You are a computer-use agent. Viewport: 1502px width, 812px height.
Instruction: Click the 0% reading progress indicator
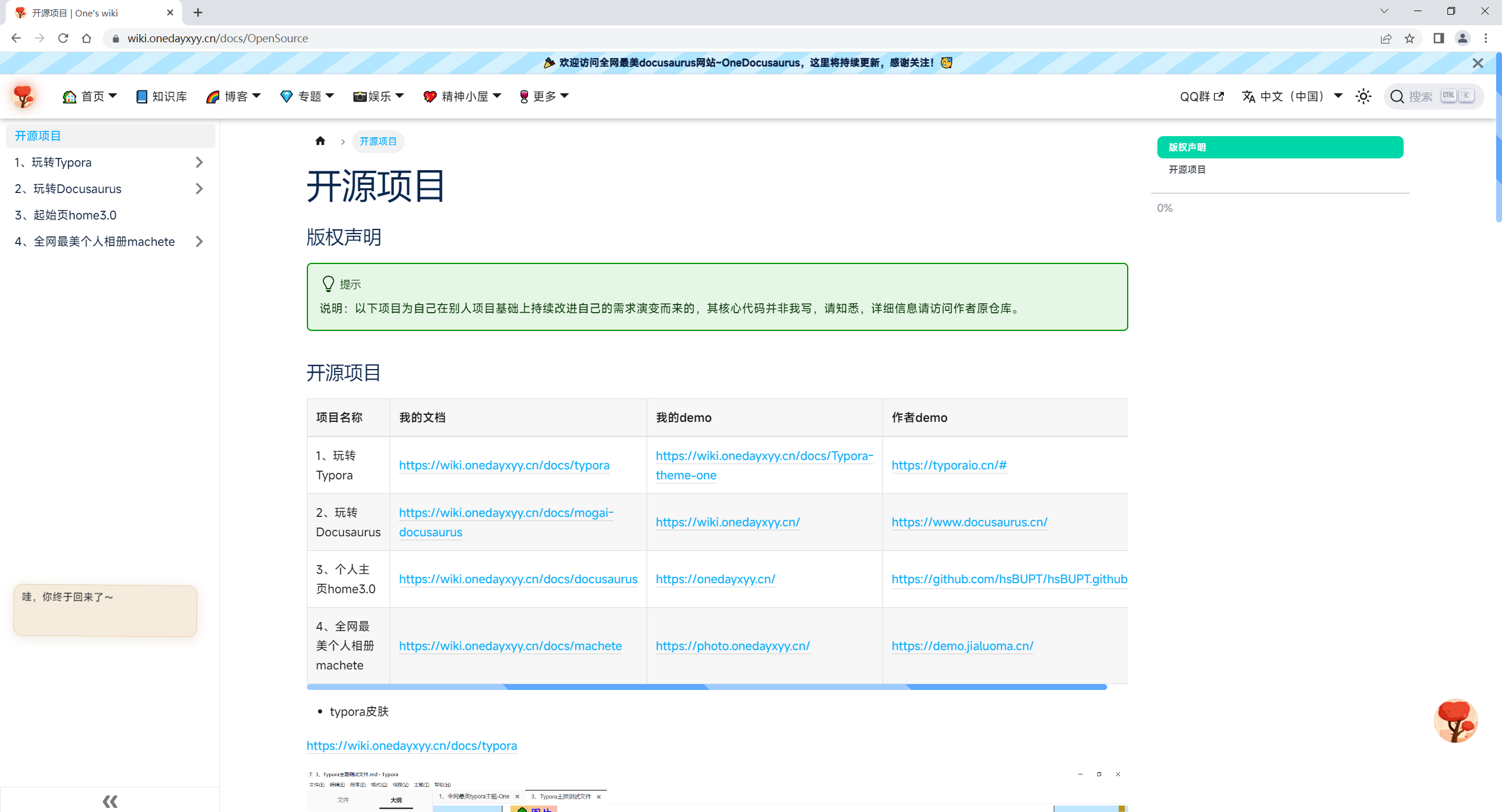coord(1165,208)
